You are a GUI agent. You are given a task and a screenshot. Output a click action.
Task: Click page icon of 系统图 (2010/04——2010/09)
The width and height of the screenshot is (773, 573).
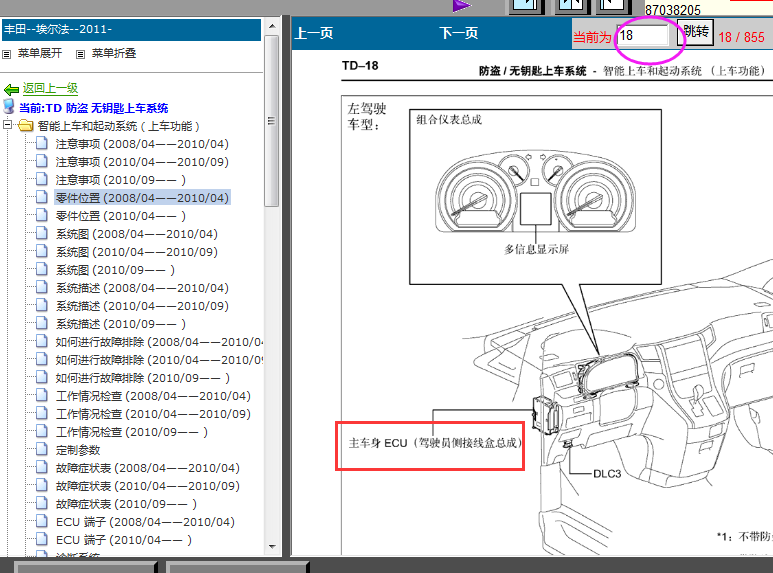pos(42,251)
